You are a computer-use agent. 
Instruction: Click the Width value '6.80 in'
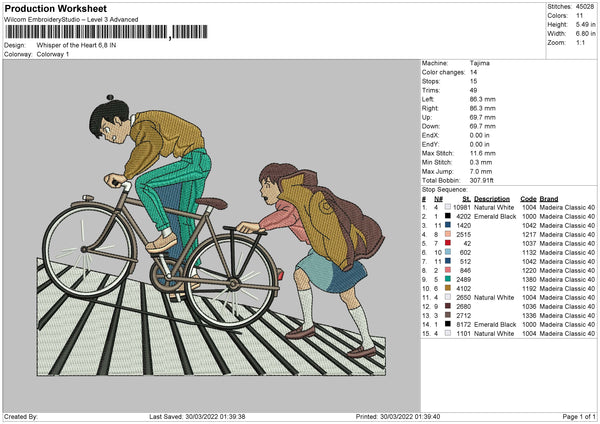(x=585, y=34)
